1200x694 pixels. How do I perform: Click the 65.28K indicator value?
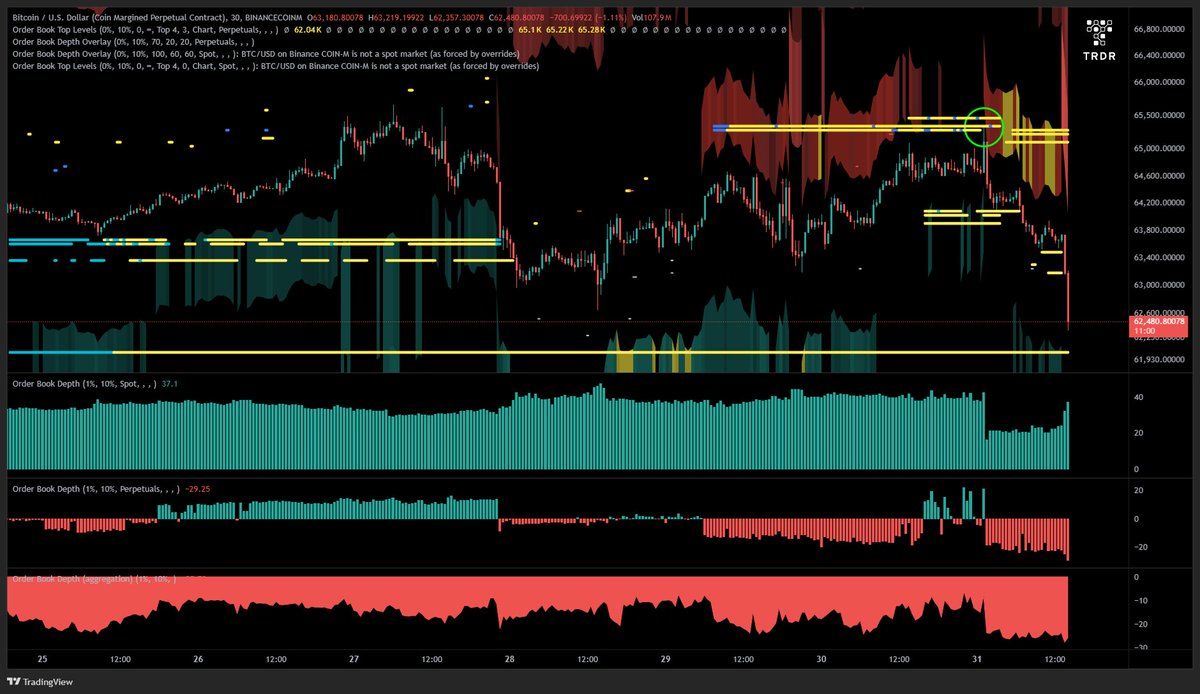[x=592, y=30]
